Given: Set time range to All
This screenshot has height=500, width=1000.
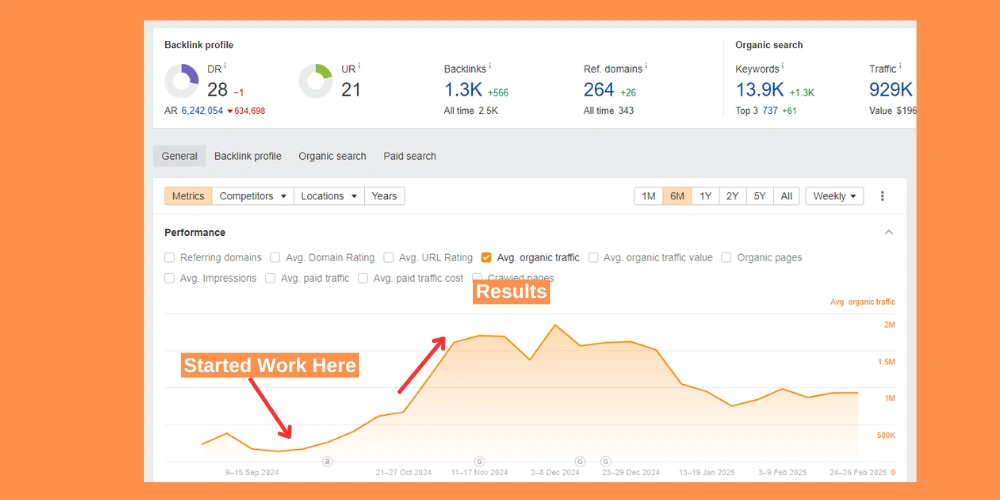Looking at the screenshot, I should click(x=786, y=196).
